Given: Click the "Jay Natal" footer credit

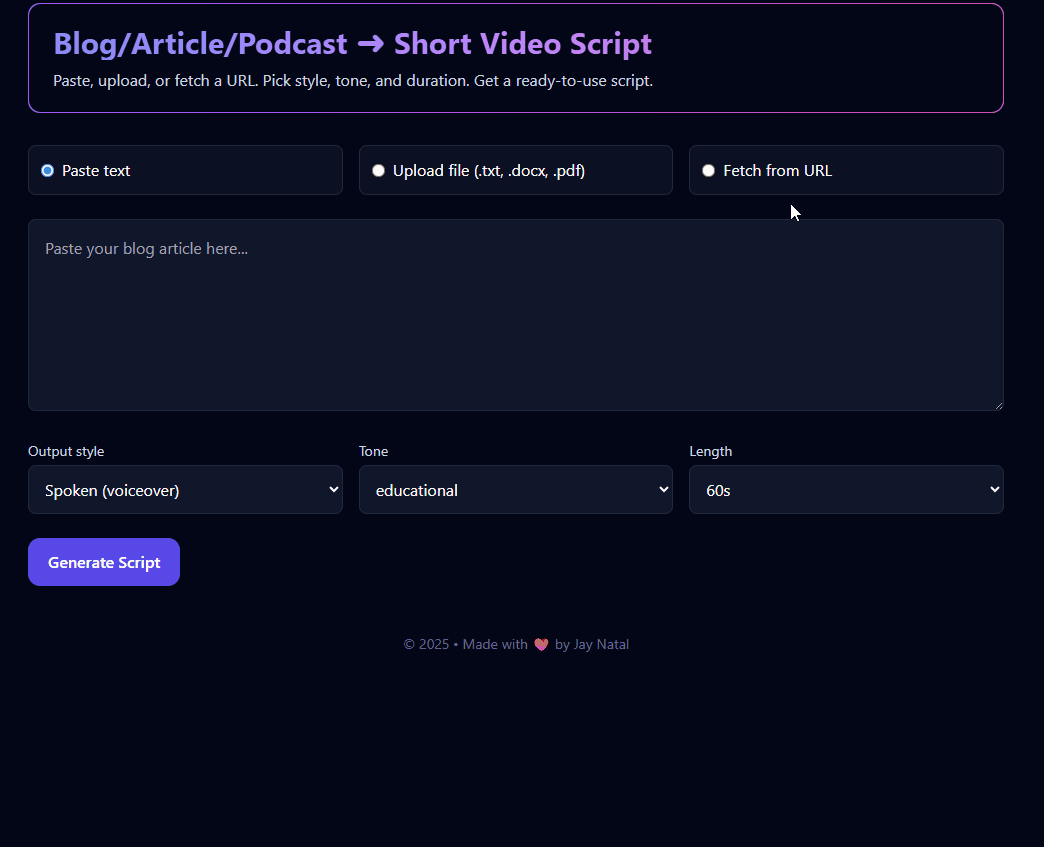Looking at the screenshot, I should [x=601, y=645].
